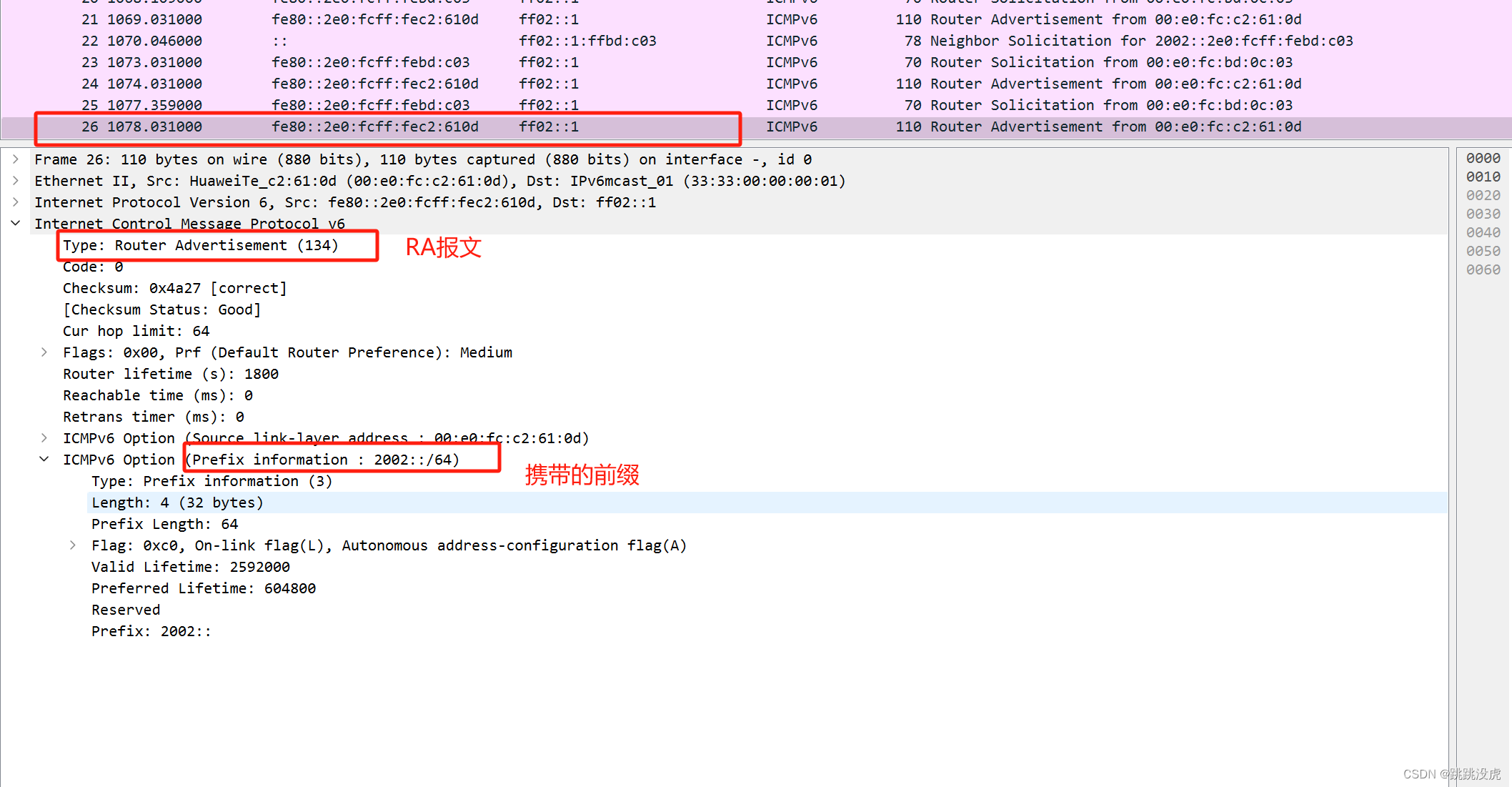This screenshot has width=1512, height=787.
Task: Expand Internet Protocol Version 6 section
Action: 16,202
